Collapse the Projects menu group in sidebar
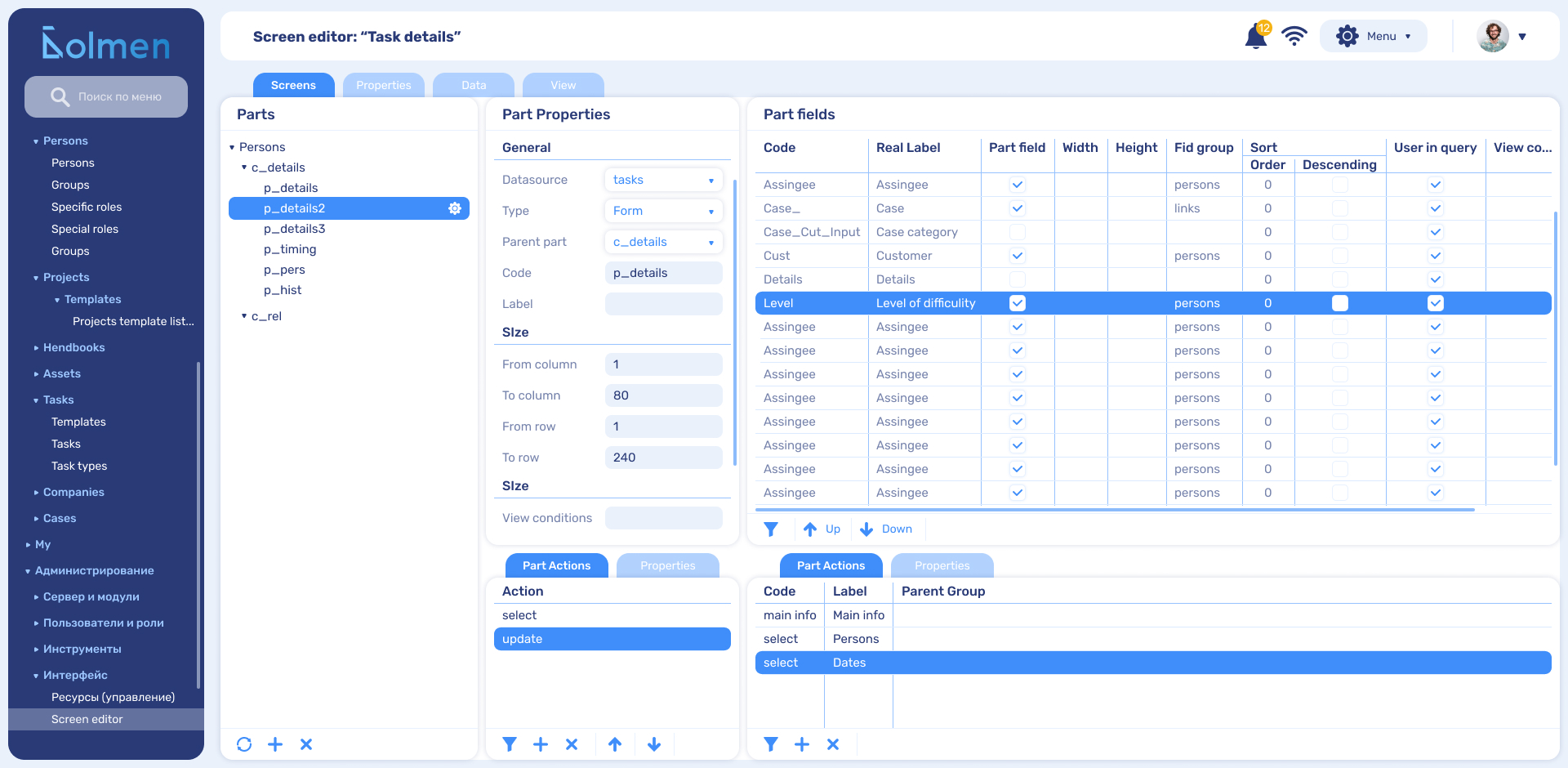 [36, 278]
